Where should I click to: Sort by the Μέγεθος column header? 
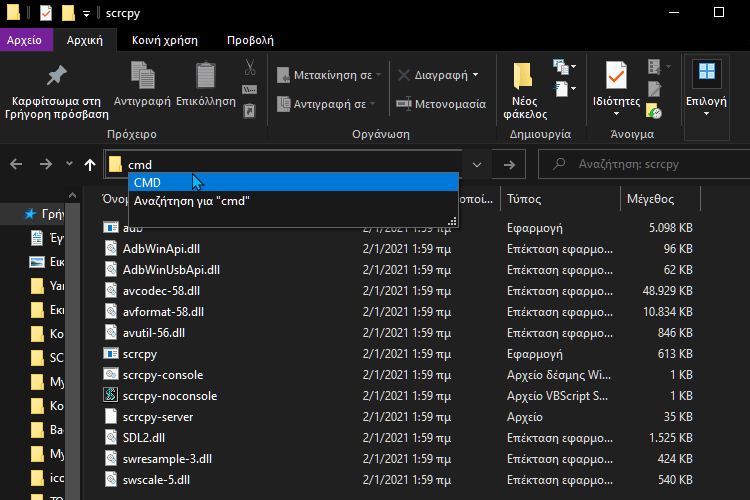pos(660,199)
